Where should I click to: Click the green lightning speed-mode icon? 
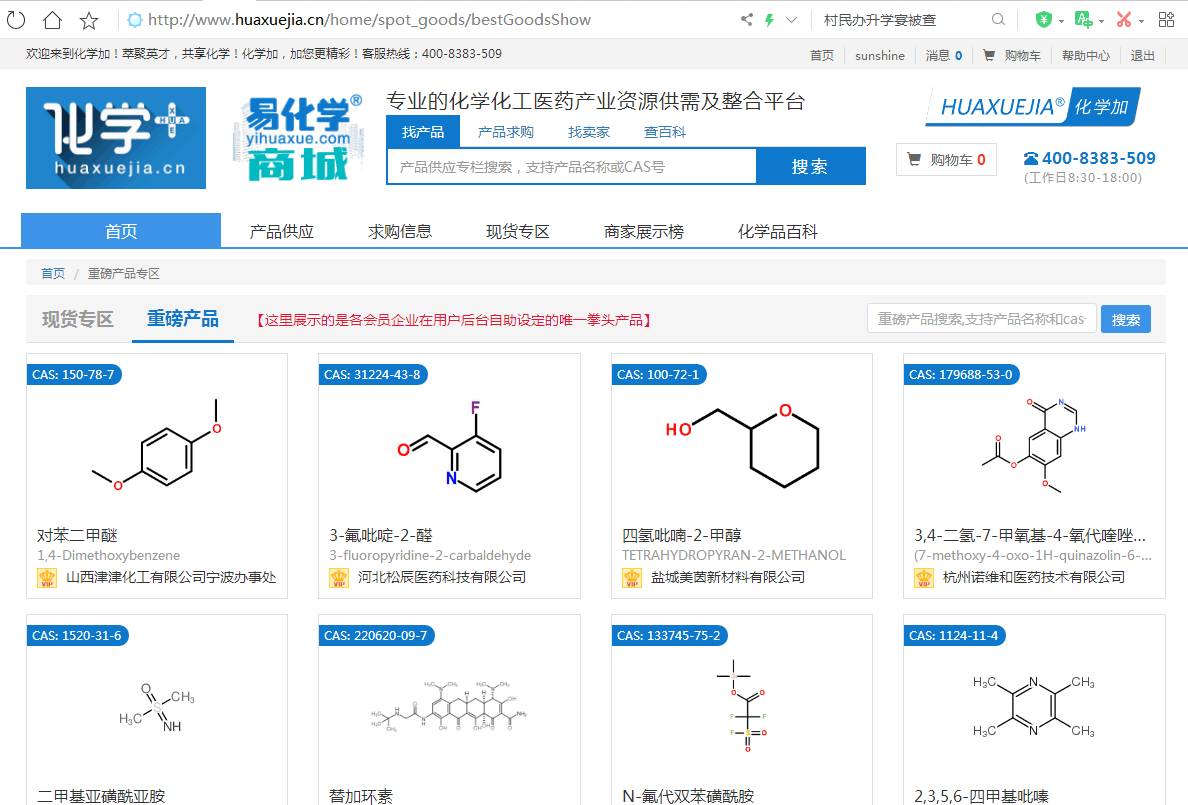click(769, 20)
